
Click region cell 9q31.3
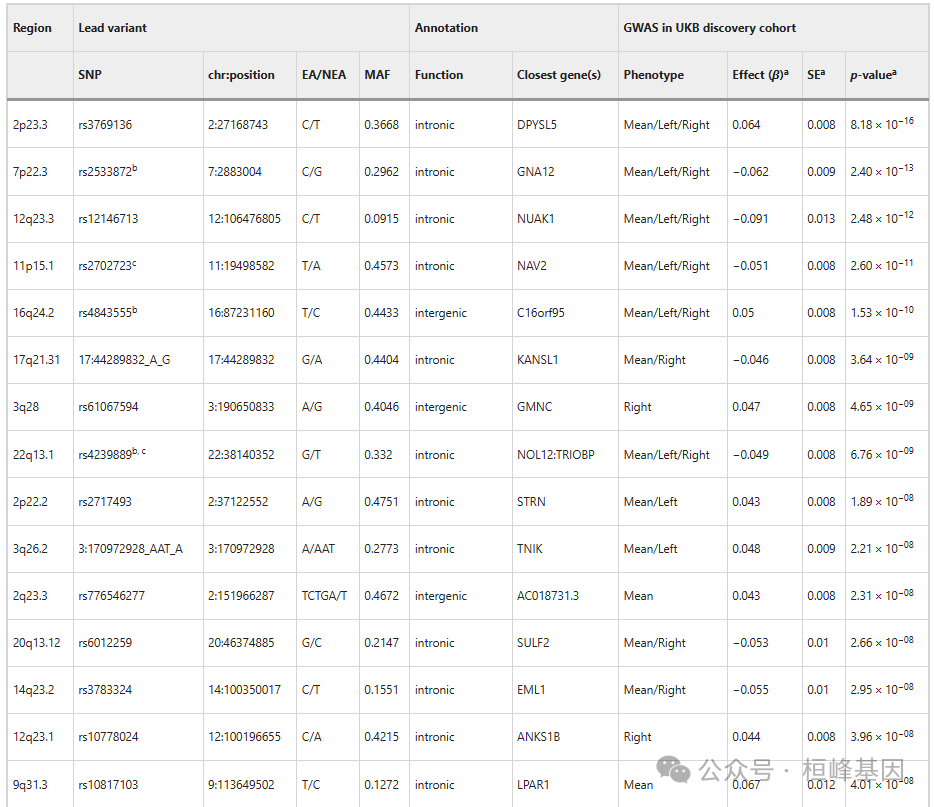(x=30, y=784)
